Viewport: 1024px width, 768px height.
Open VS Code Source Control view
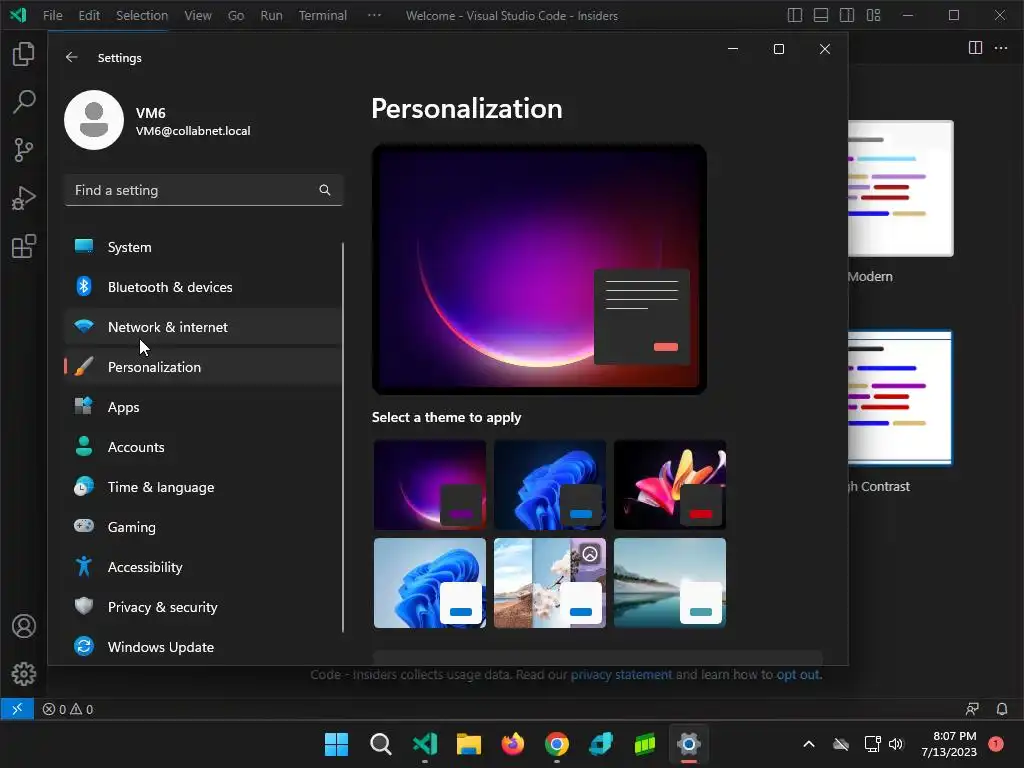tap(24, 150)
